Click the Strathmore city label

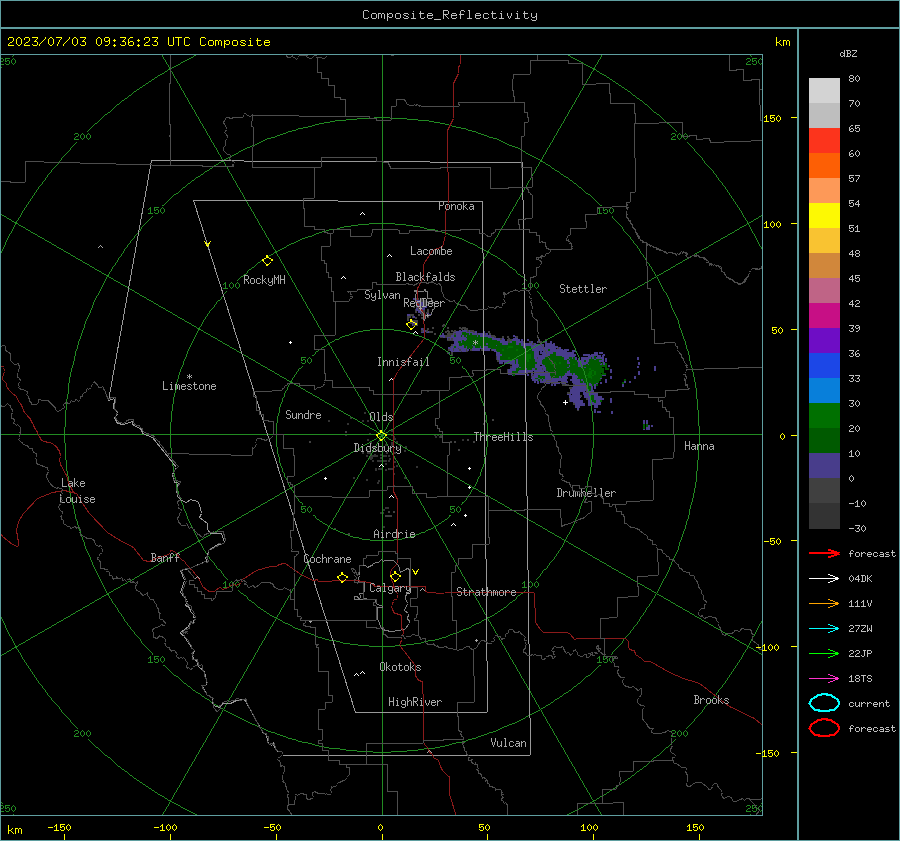click(x=486, y=592)
